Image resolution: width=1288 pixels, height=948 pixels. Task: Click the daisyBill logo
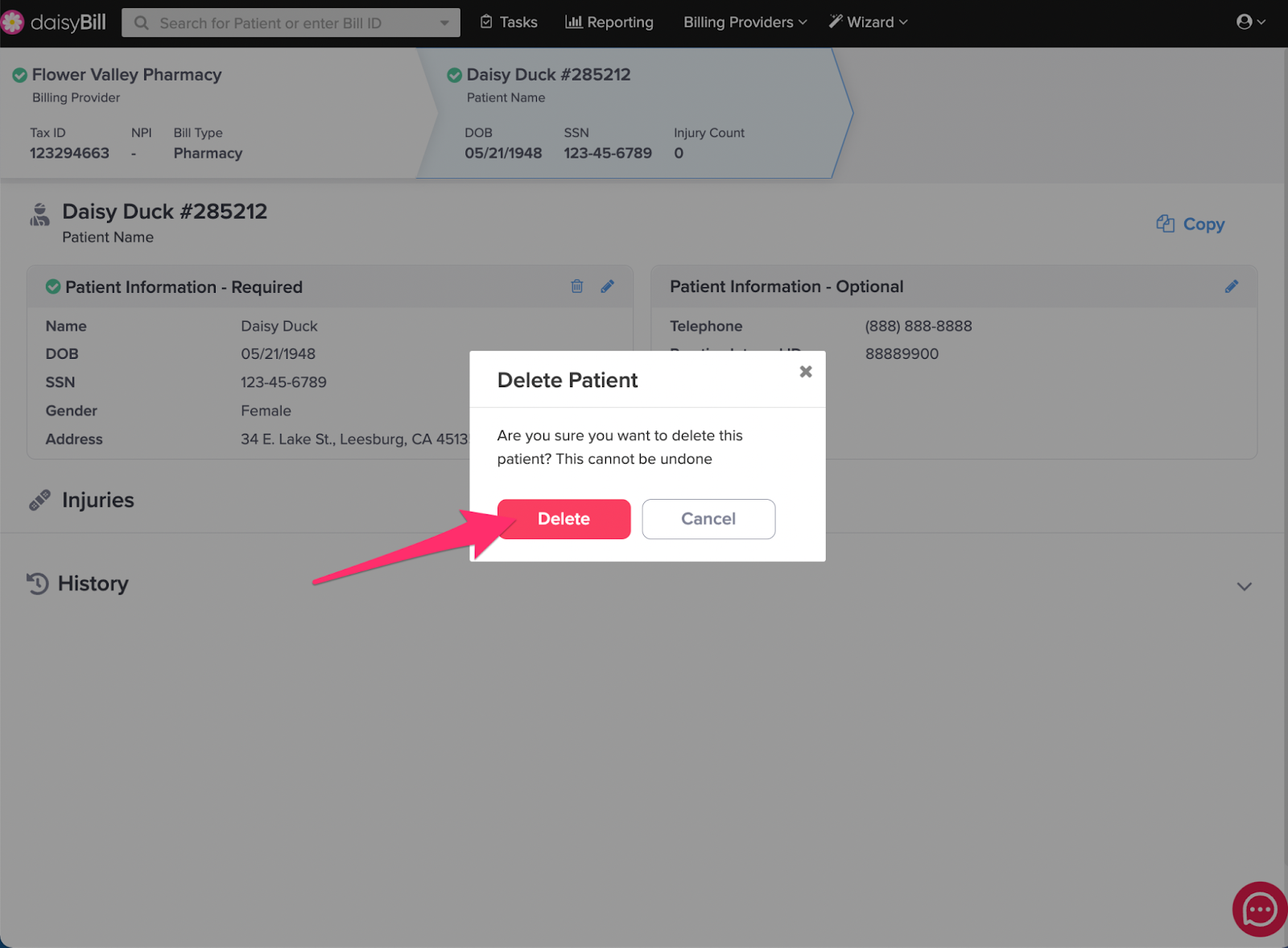pos(53,23)
